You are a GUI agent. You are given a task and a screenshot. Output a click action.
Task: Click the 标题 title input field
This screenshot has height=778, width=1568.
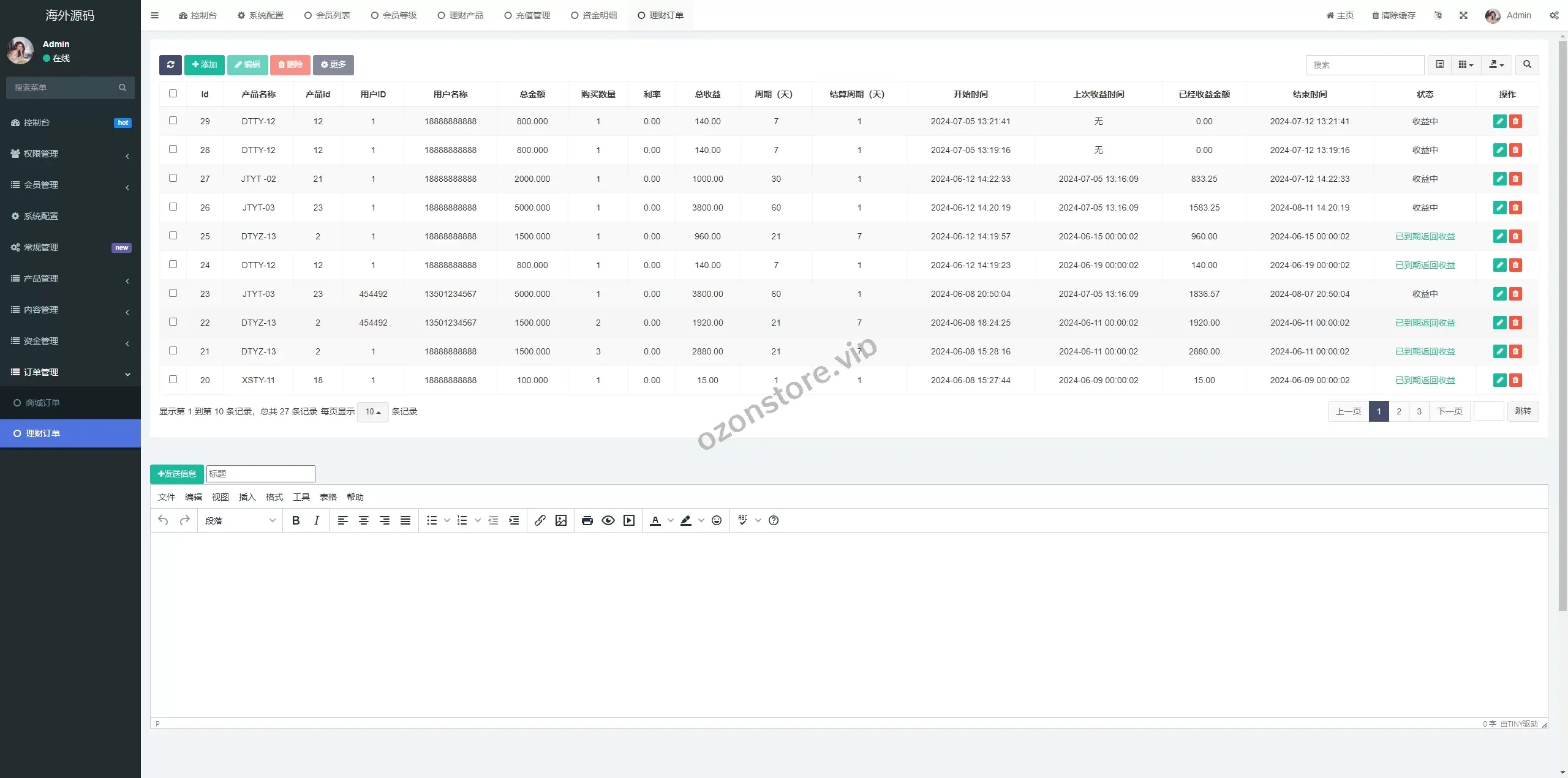[x=260, y=473]
